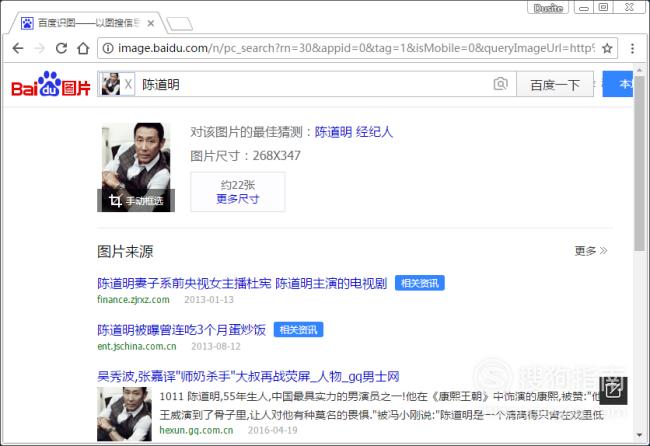Open article 陈道明妻子系前央视女主播杜宪
650x446 pixels.
pyautogui.click(x=242, y=284)
